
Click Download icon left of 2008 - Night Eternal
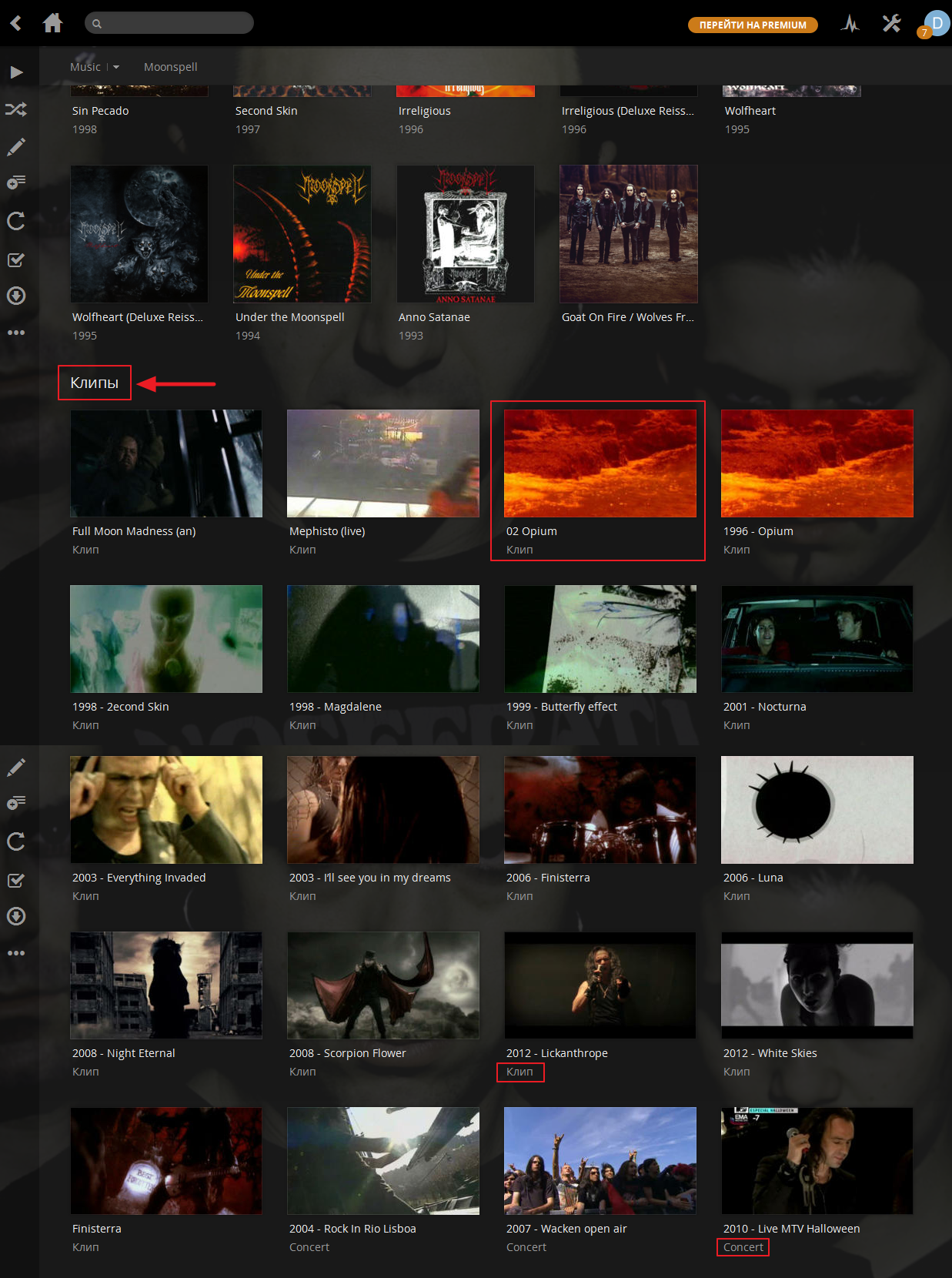click(x=16, y=916)
